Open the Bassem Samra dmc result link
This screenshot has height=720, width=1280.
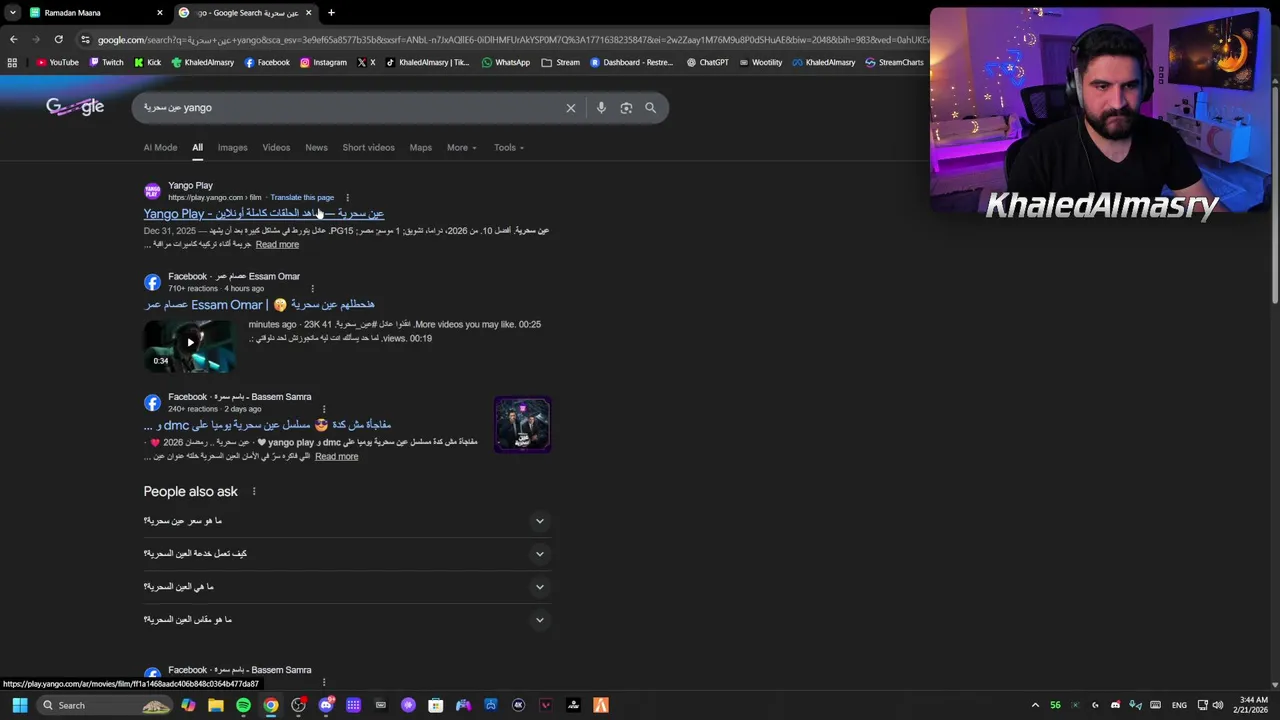click(267, 425)
